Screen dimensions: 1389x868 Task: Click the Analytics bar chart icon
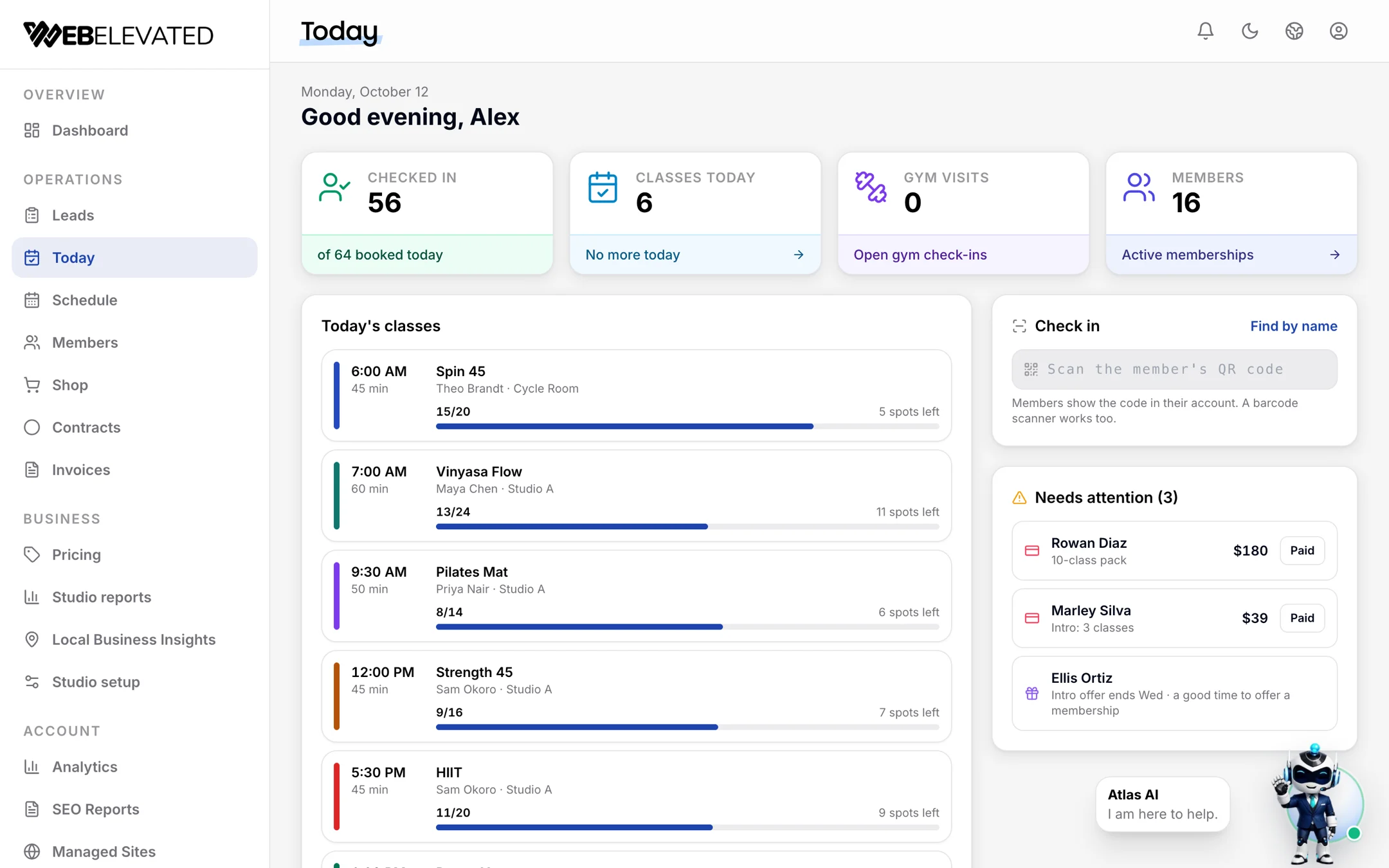point(32,767)
